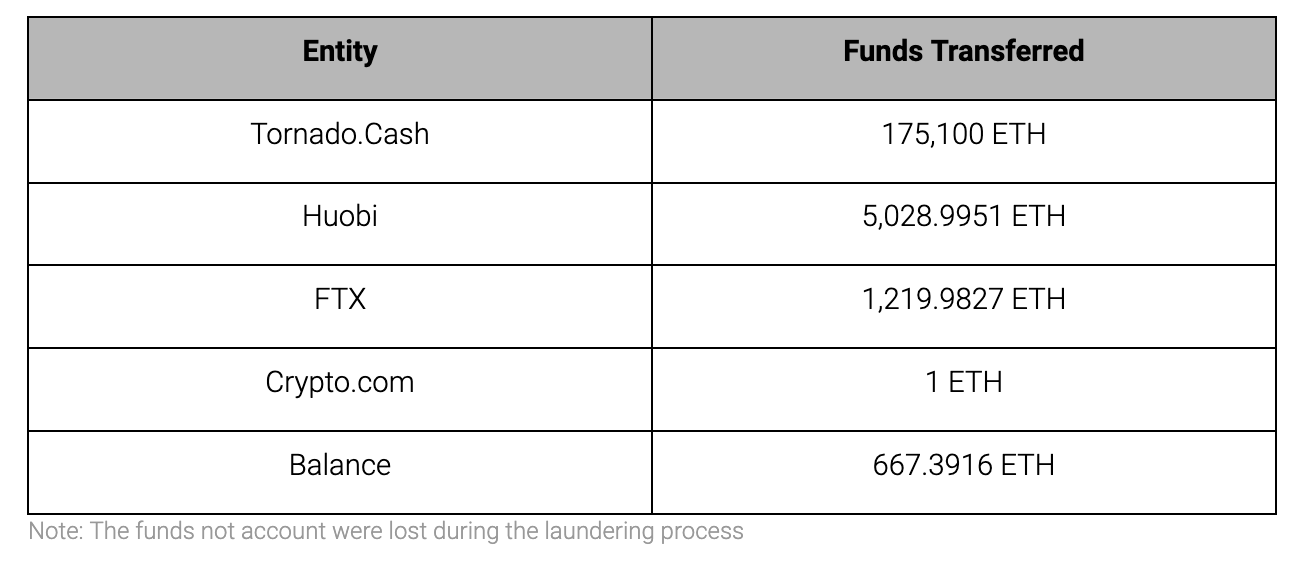Select the 667.3916 ETH value

(964, 465)
